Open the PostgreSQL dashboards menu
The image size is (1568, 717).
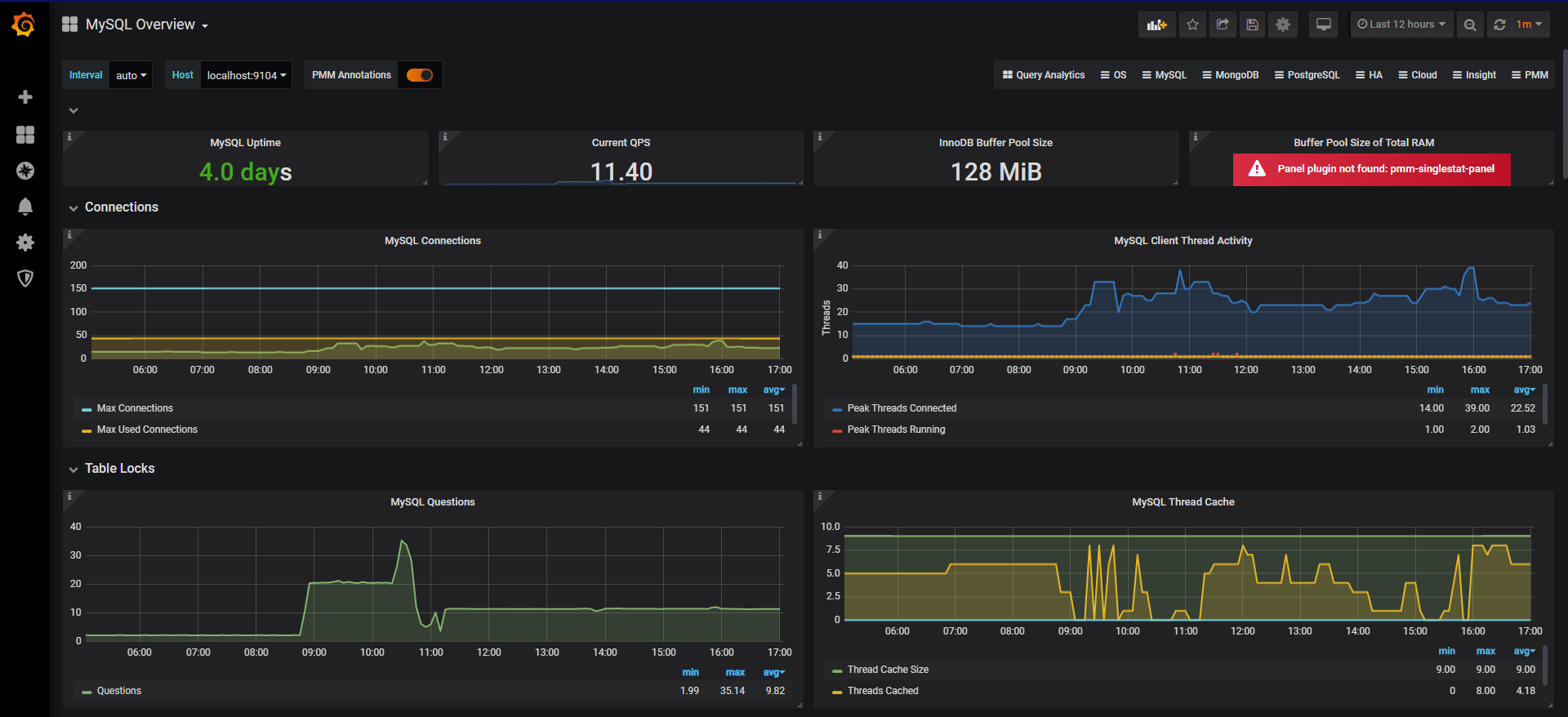click(x=1307, y=75)
